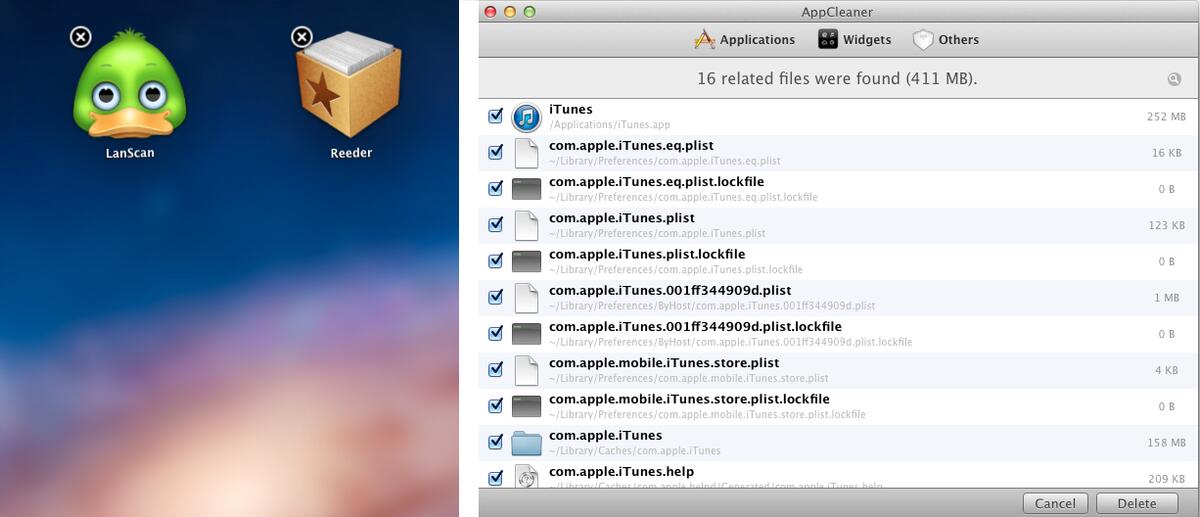Click the com.apple.iTunes.eq.plist document icon

click(x=526, y=153)
